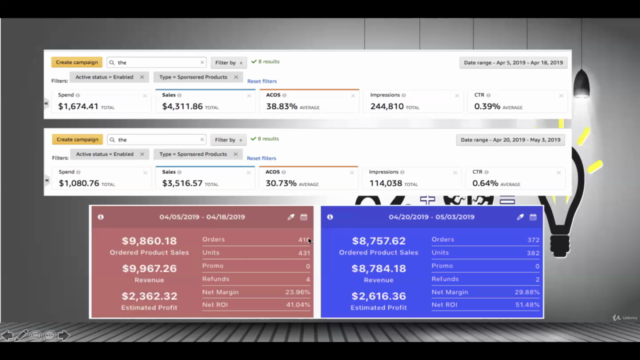Viewport: 640px width, 360px height.
Task: Open Date range Apr 5, 2019 - Apr 18, 2019
Action: [x=513, y=63]
